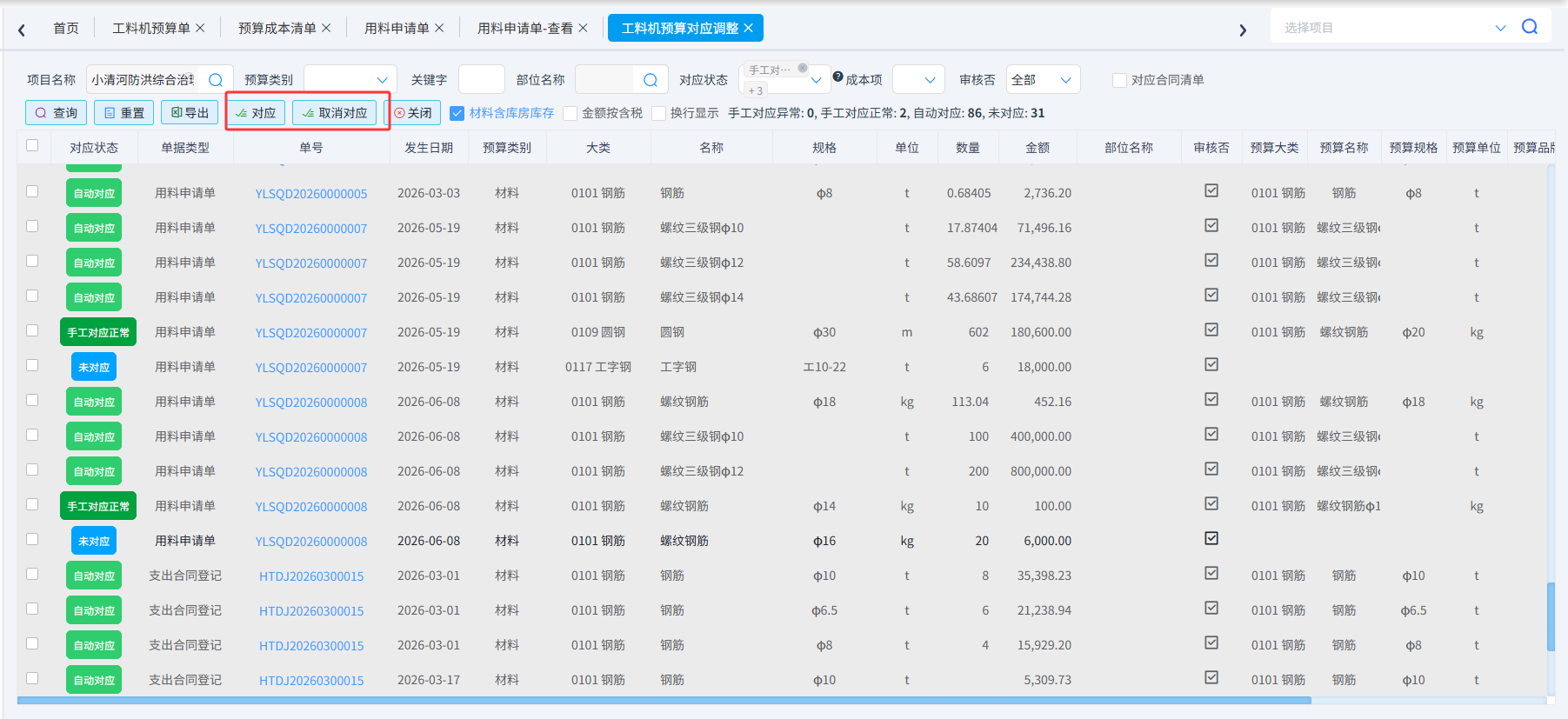Screen dimensions: 1568x719
Task: Open the 成本项 dropdown
Action: tap(919, 80)
